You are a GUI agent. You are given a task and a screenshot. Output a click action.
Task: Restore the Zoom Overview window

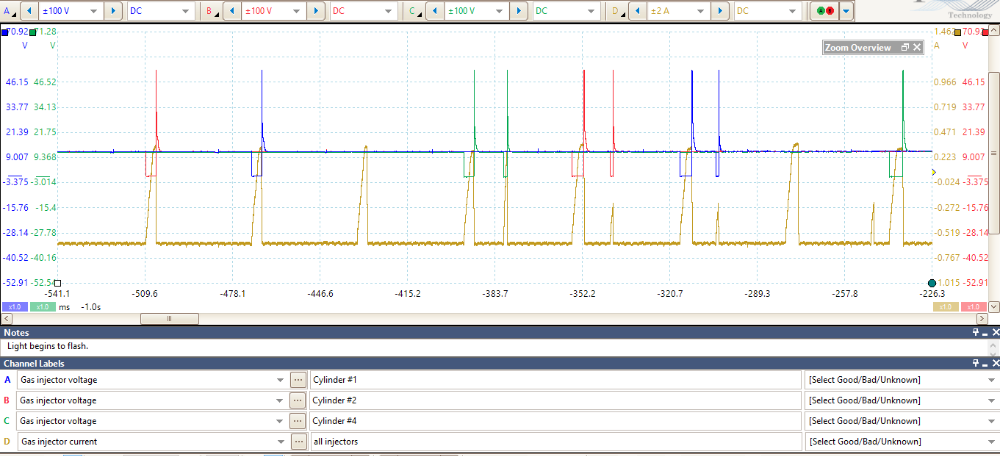click(905, 47)
